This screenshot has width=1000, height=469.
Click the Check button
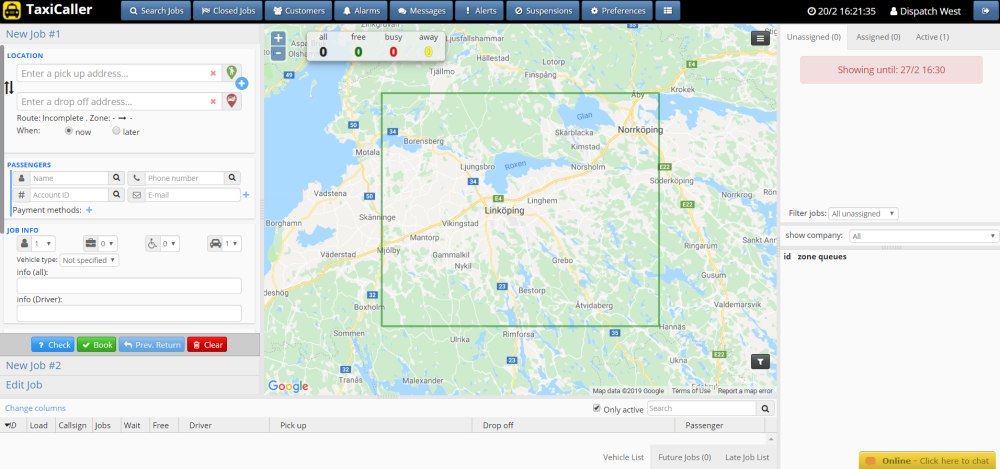[52, 345]
